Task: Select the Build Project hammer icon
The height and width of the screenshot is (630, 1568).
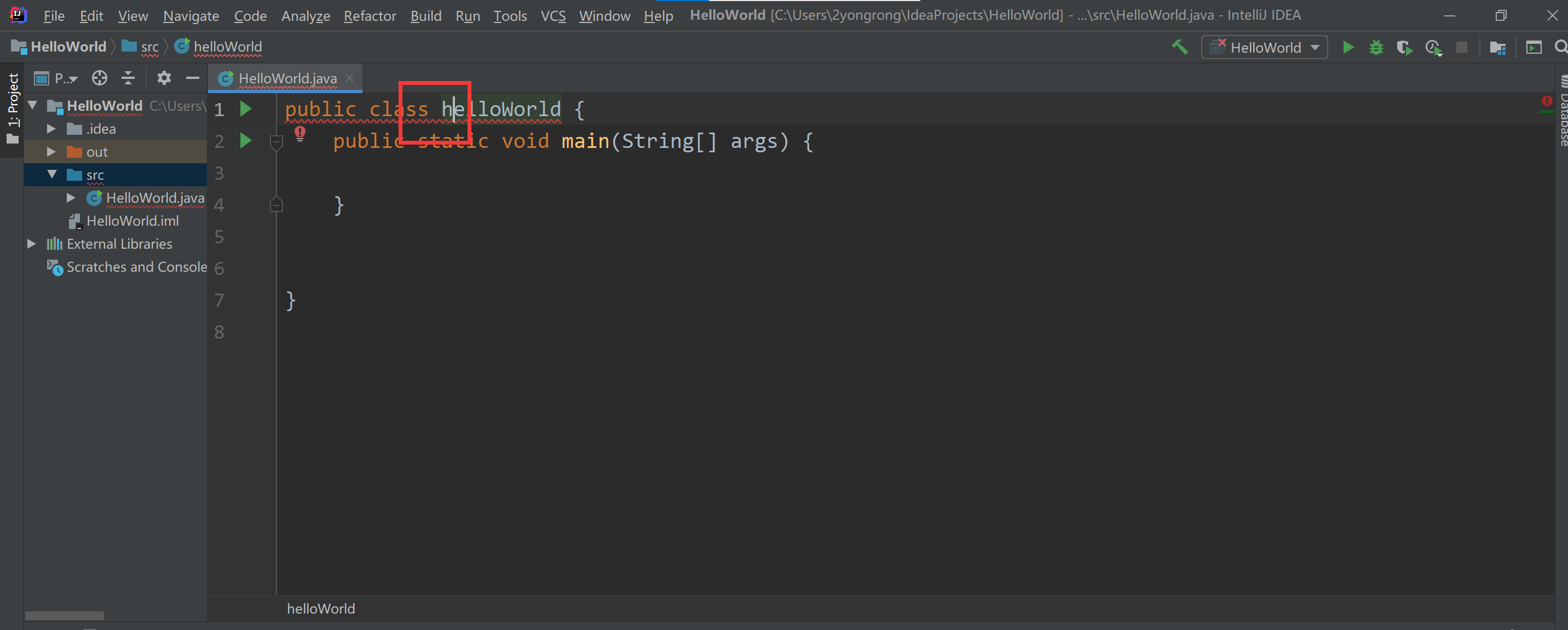Action: pyautogui.click(x=1180, y=47)
